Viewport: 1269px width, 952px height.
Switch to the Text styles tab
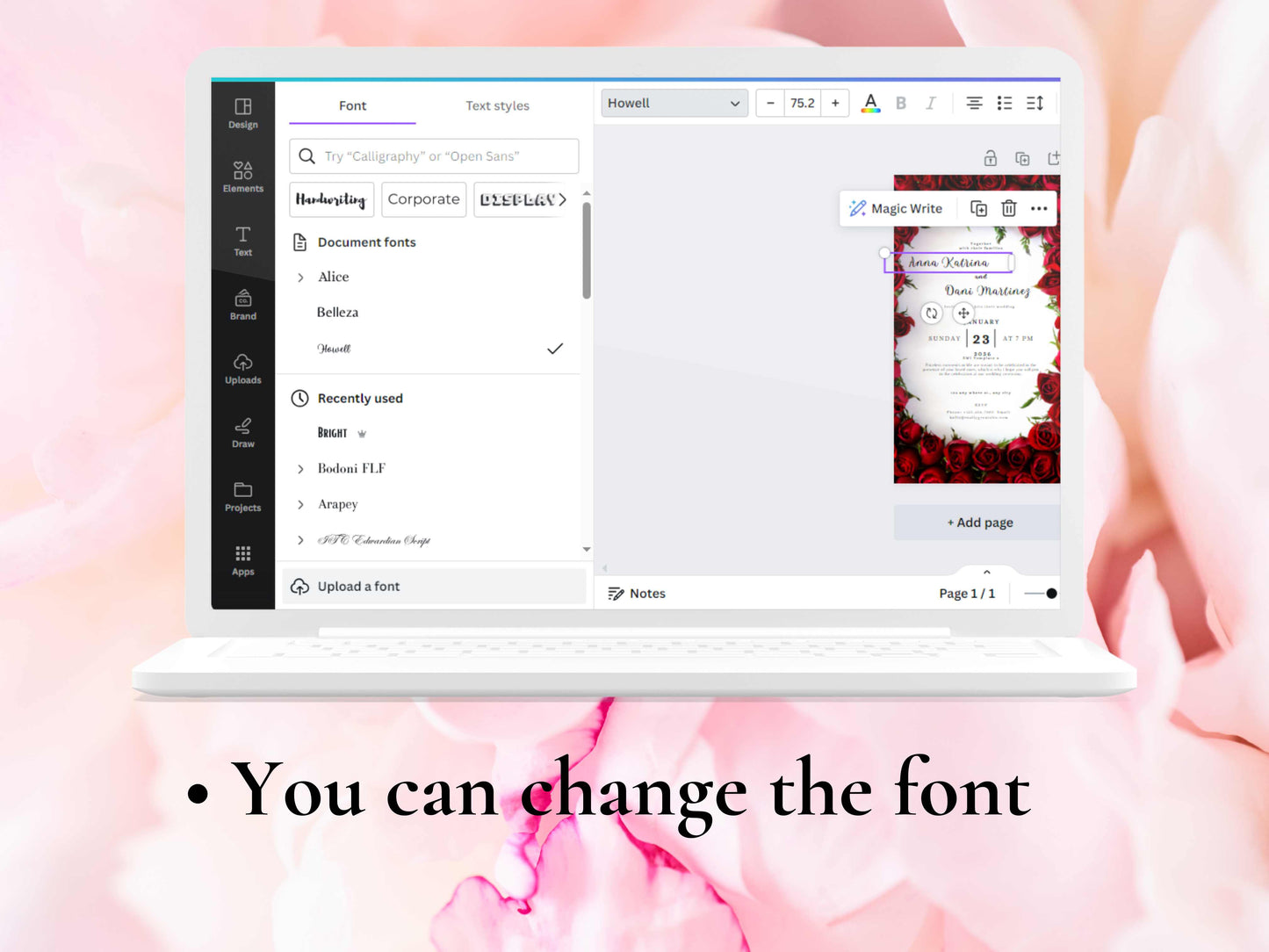[497, 105]
